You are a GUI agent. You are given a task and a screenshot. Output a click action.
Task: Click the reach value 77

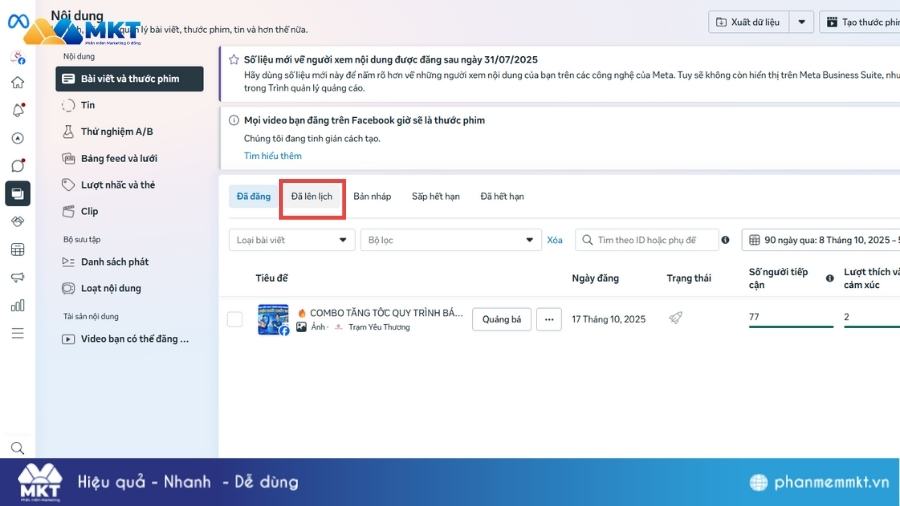[x=754, y=317]
